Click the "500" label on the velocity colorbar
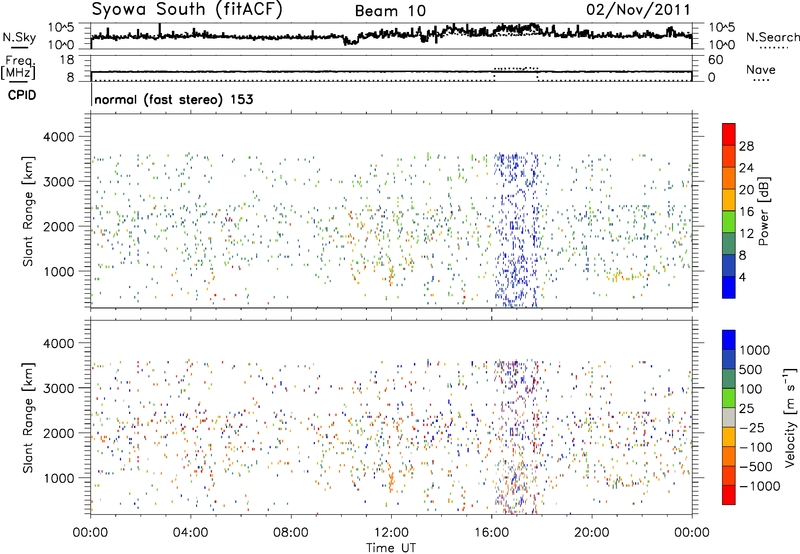The width and height of the screenshot is (800, 554). click(751, 369)
